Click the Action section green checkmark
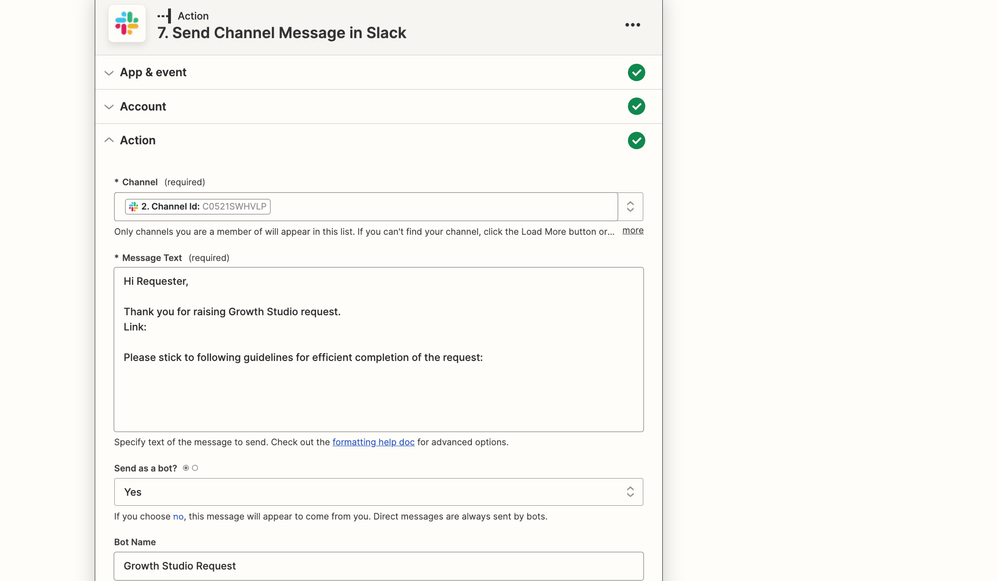Viewport: 998px width, 581px height. [636, 141]
